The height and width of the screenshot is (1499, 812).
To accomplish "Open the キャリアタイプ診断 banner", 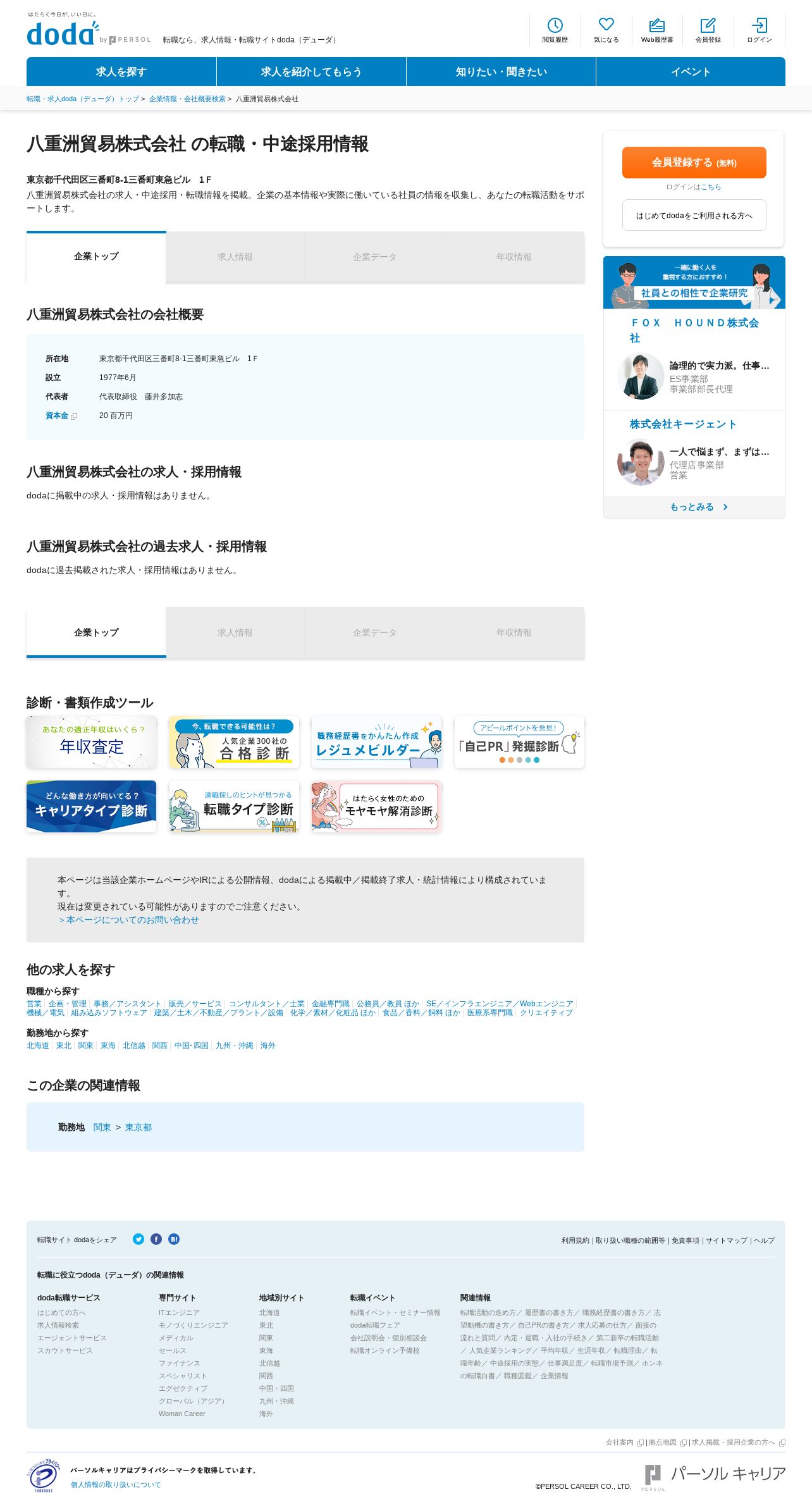I will (91, 806).
